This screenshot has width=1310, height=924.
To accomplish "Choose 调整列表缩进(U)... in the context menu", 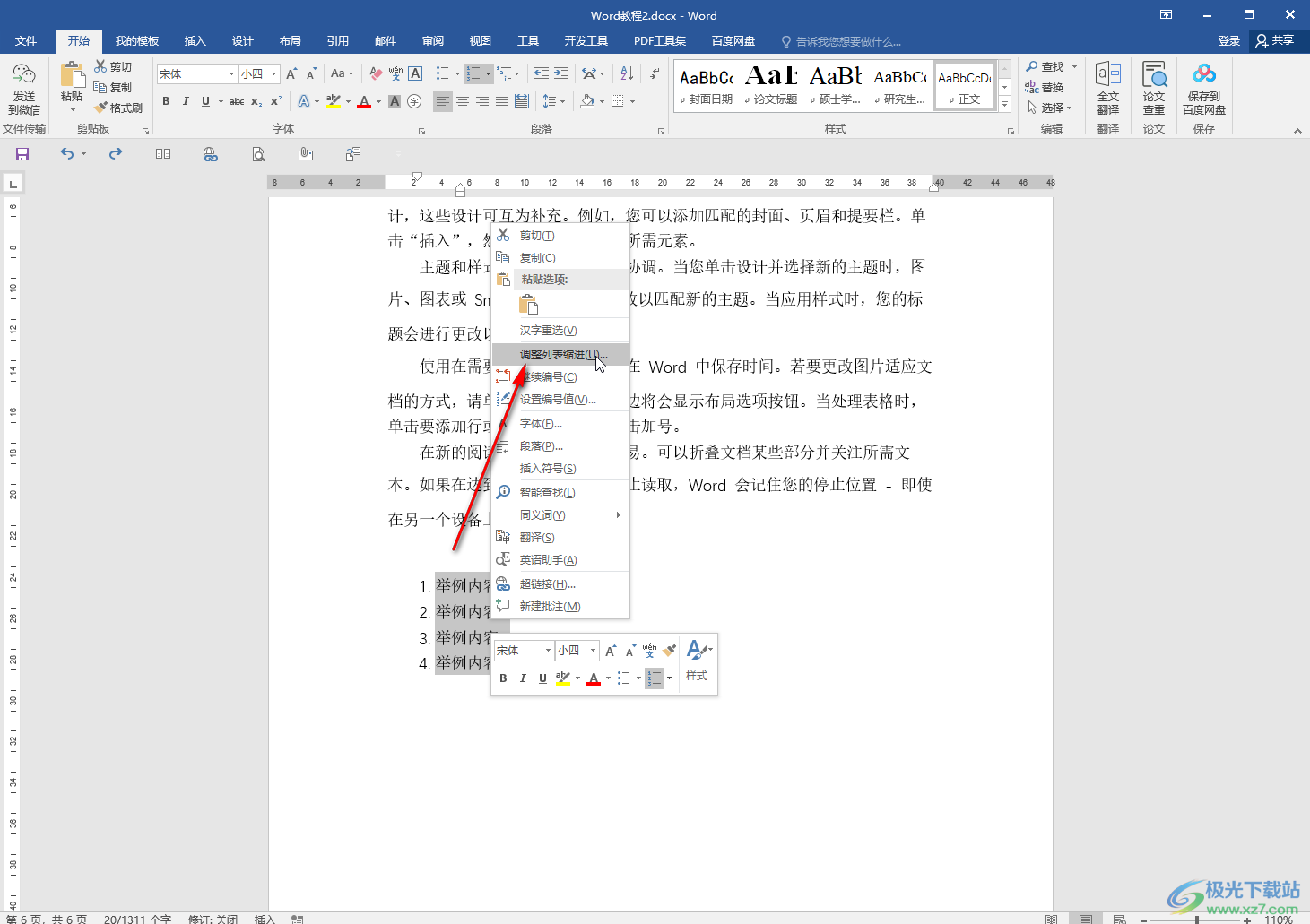I will [x=560, y=355].
